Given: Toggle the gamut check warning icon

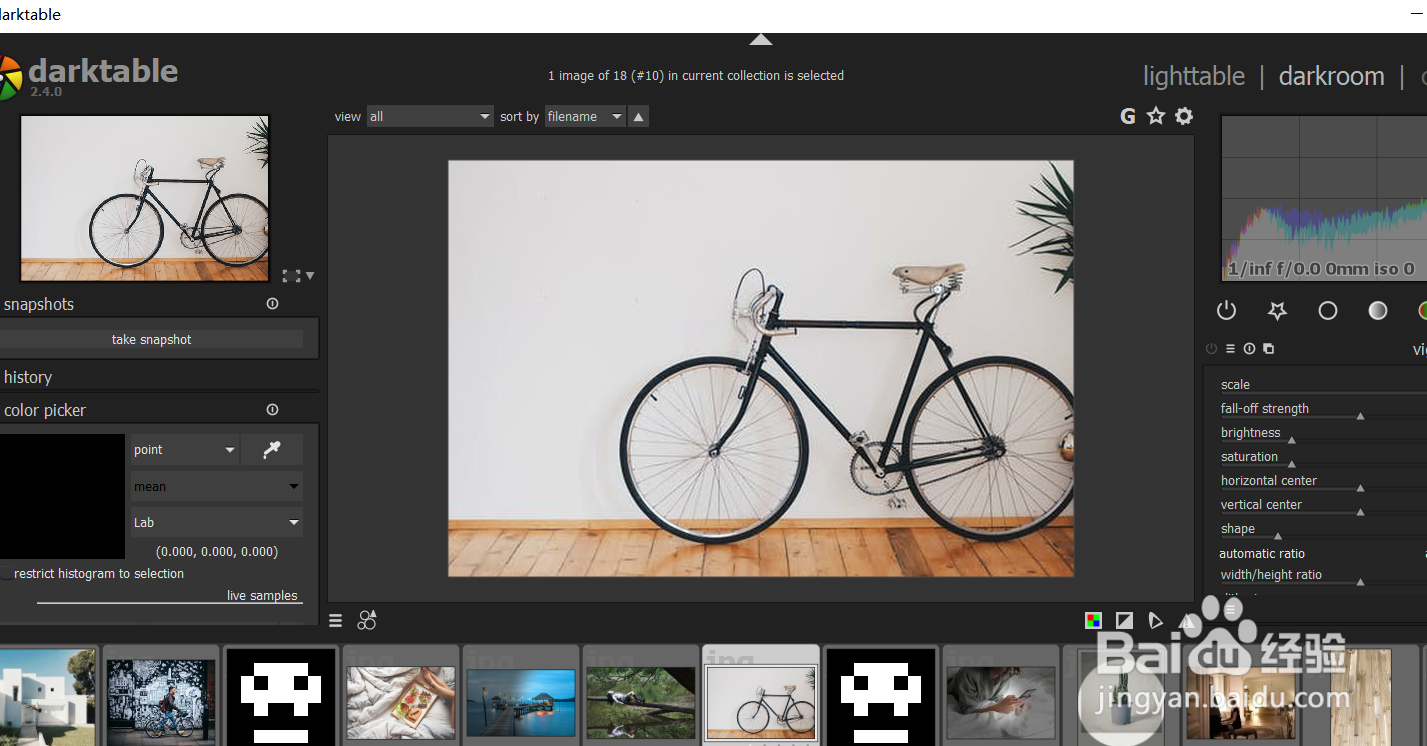Looking at the screenshot, I should coord(1187,621).
